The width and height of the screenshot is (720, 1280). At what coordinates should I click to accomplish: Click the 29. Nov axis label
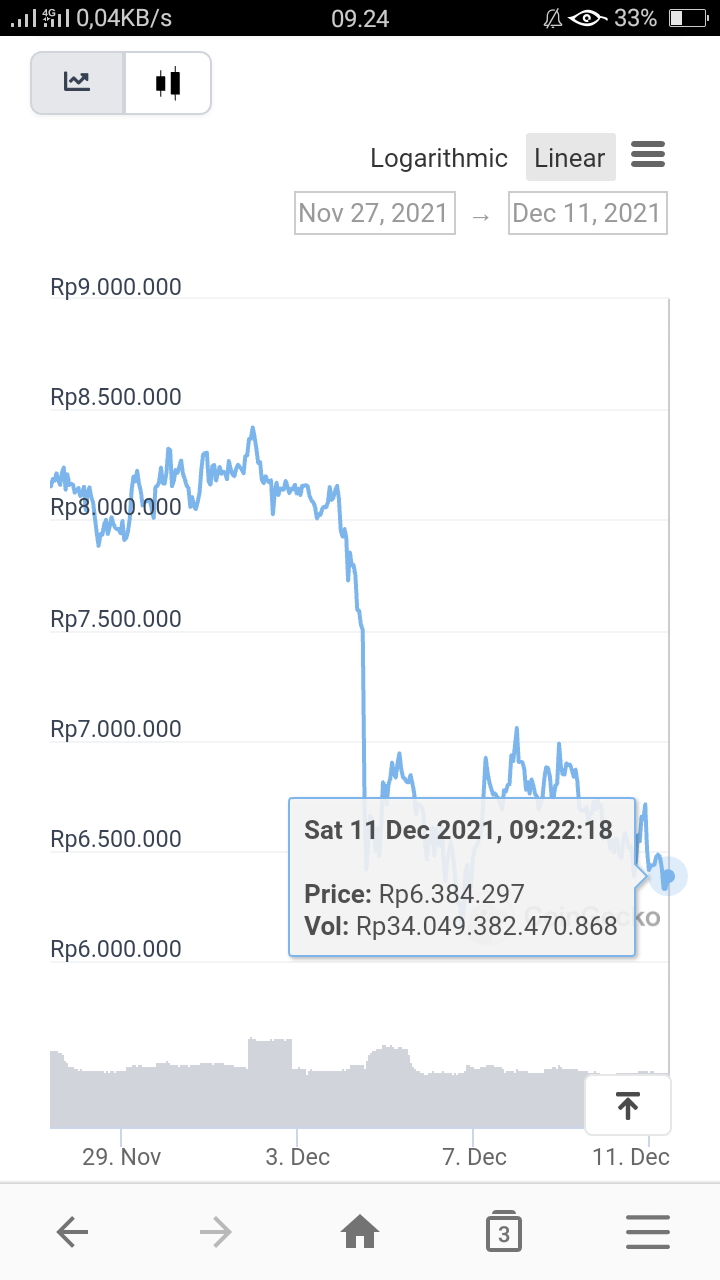[121, 1157]
